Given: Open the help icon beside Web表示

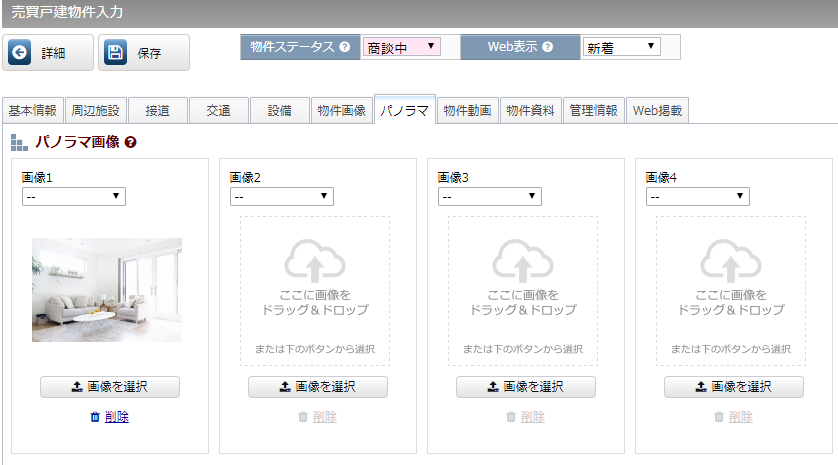Looking at the screenshot, I should point(547,47).
